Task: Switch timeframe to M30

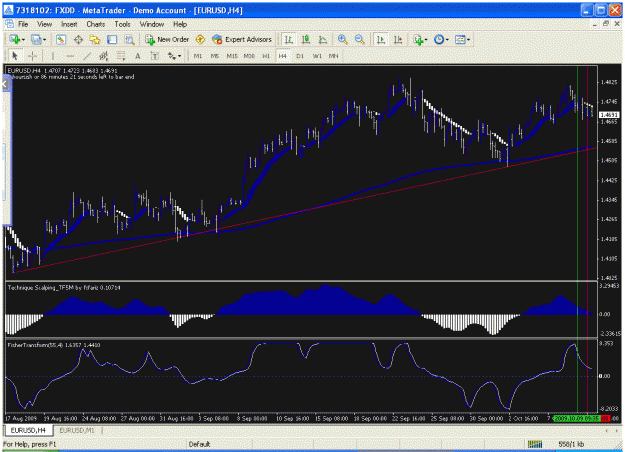Action: 249,56
